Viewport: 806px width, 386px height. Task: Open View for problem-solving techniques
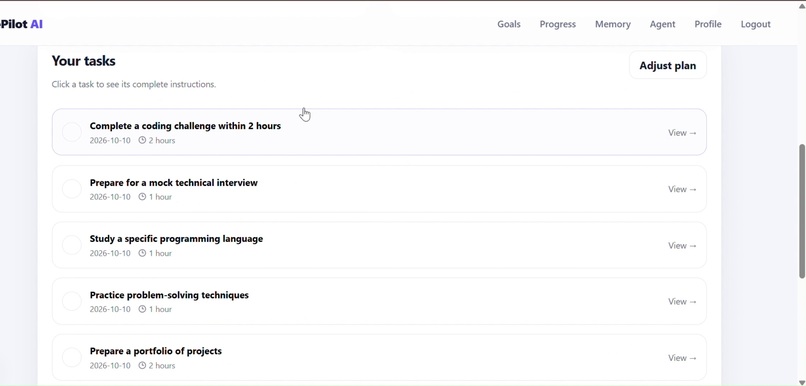[x=682, y=302]
